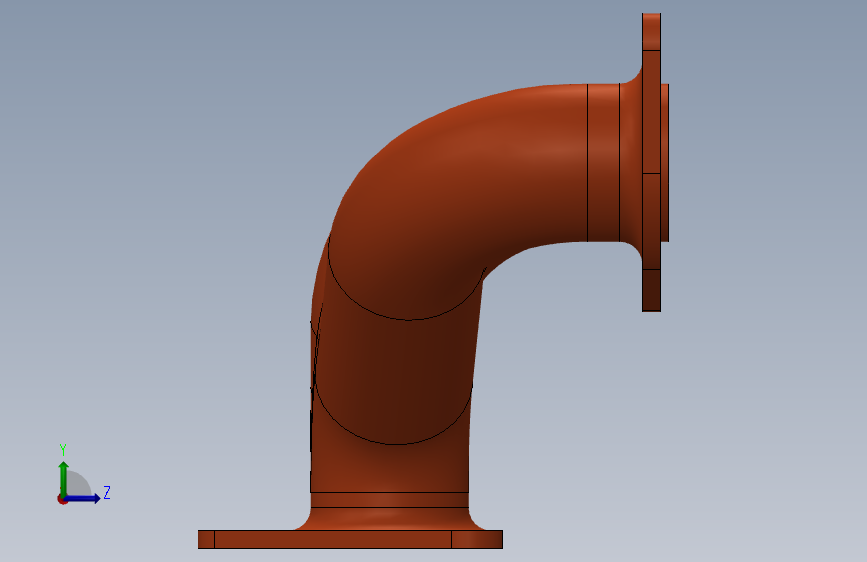Select the vertical flange on right end
867x562 pixels.
point(651,162)
